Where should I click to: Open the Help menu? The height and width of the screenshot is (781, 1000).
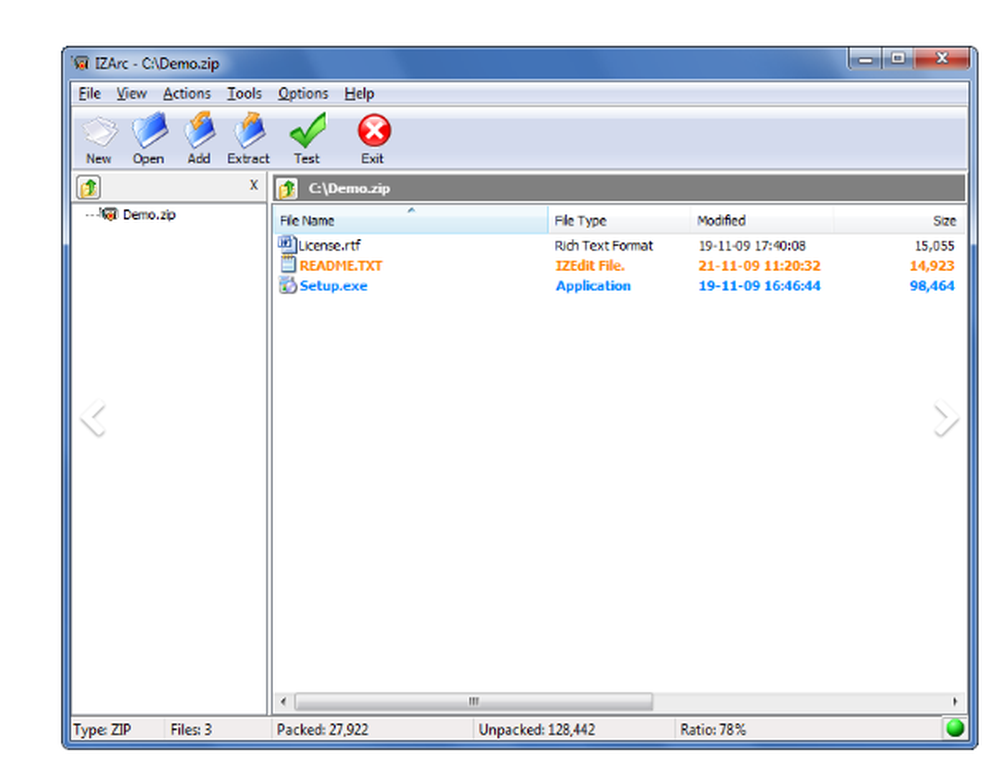359,94
